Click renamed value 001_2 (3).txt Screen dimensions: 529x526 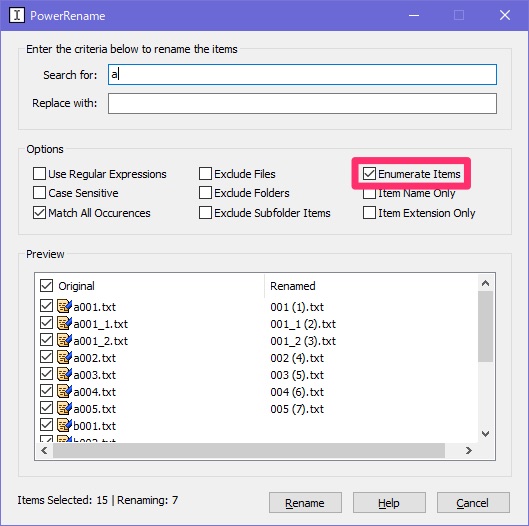(303, 341)
